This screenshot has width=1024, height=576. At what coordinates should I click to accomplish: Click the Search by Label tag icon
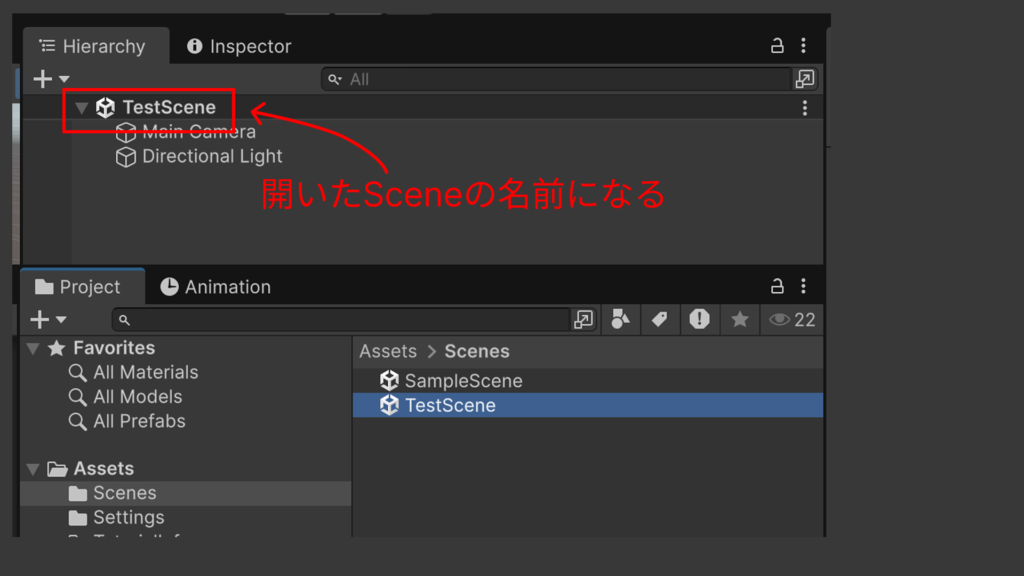pyautogui.click(x=659, y=320)
